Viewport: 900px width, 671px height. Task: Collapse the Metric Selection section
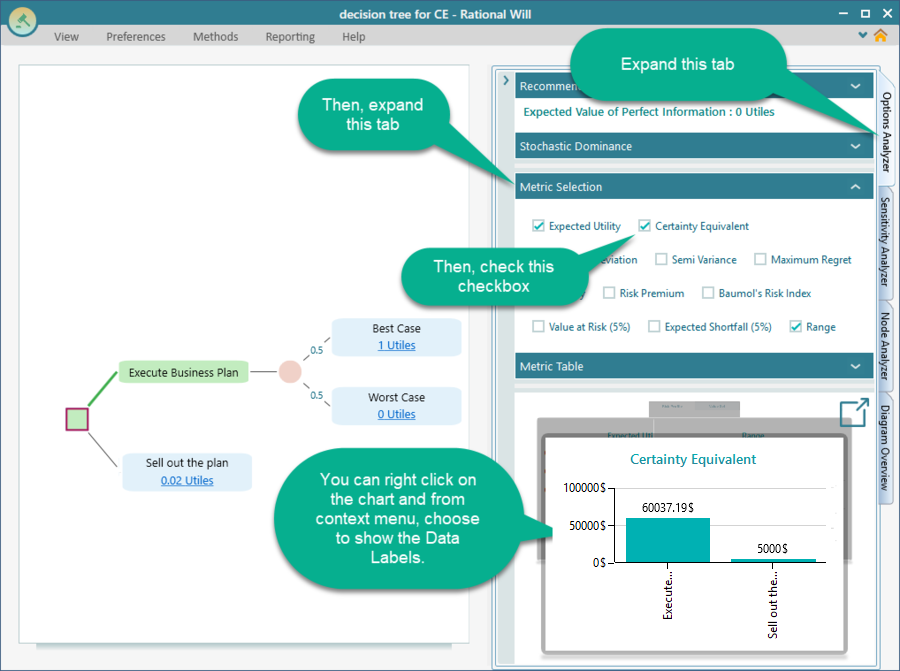[x=855, y=186]
